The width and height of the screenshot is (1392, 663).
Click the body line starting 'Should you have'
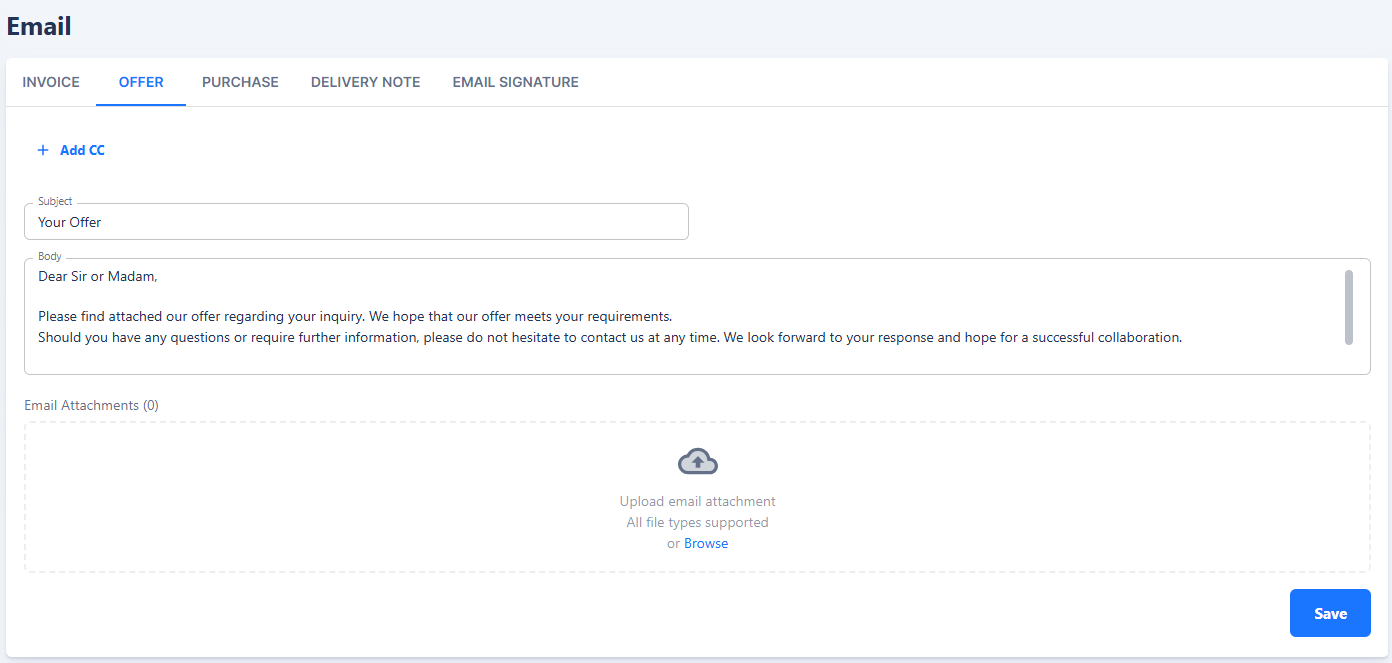tap(610, 337)
